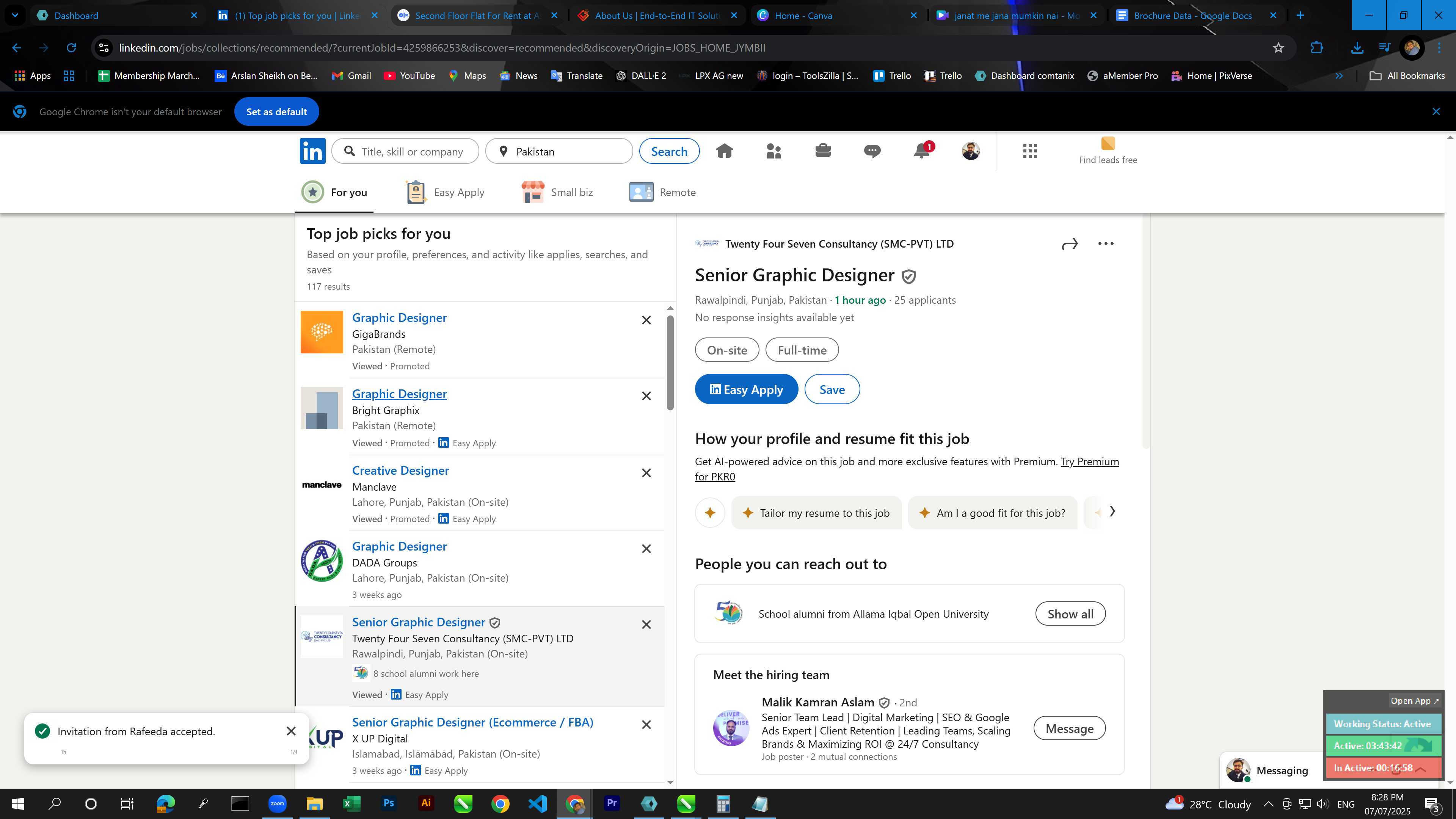The image size is (1456, 819).
Task: Expand hidden bookmarks chevron
Action: tap(1338, 76)
